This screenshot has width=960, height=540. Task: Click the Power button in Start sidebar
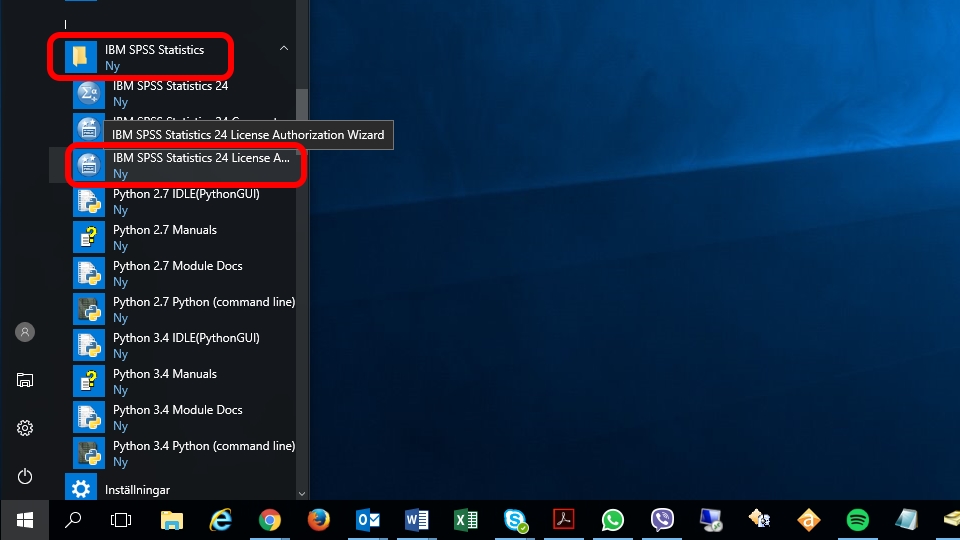point(24,476)
